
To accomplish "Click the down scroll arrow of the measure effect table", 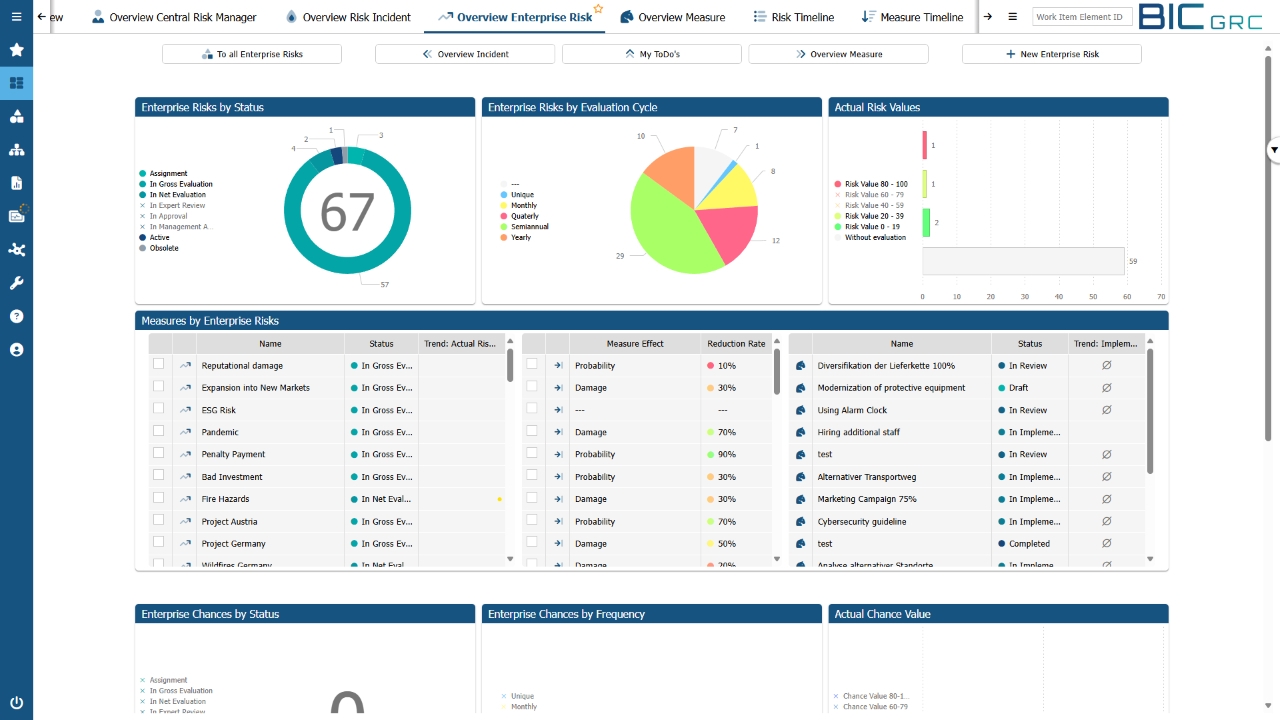I will coord(777,559).
